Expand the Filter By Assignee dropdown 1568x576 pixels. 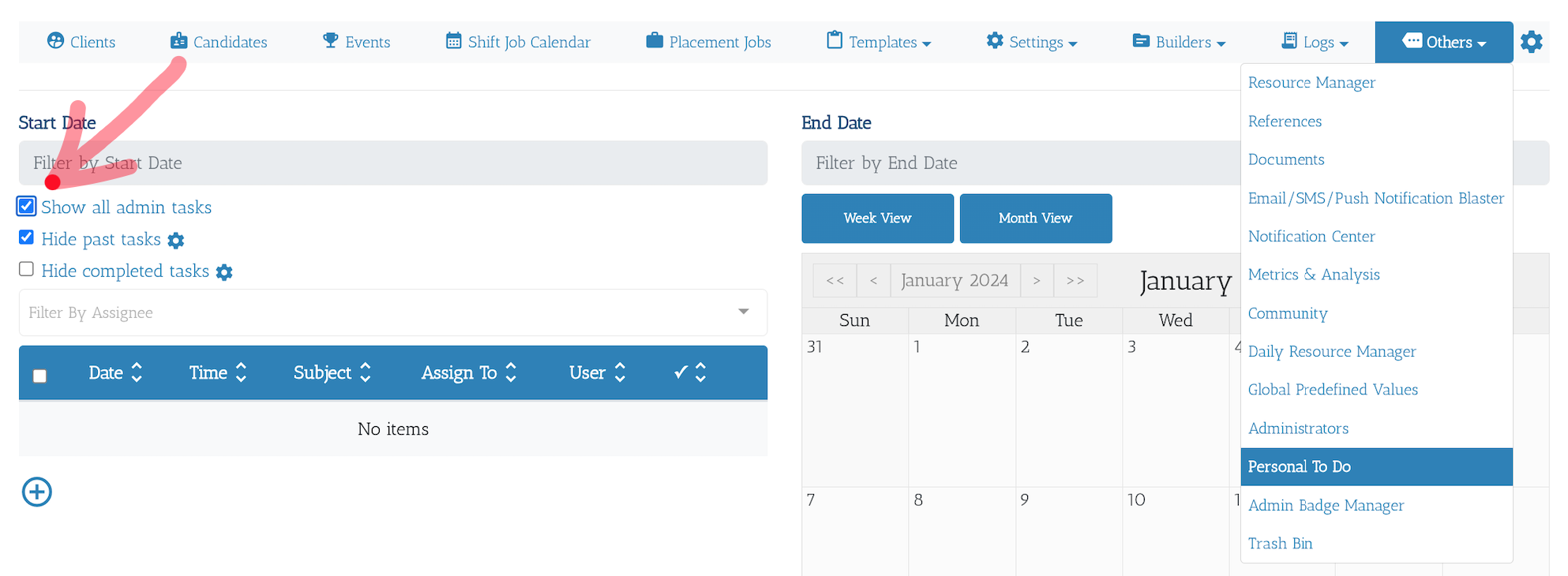point(393,312)
